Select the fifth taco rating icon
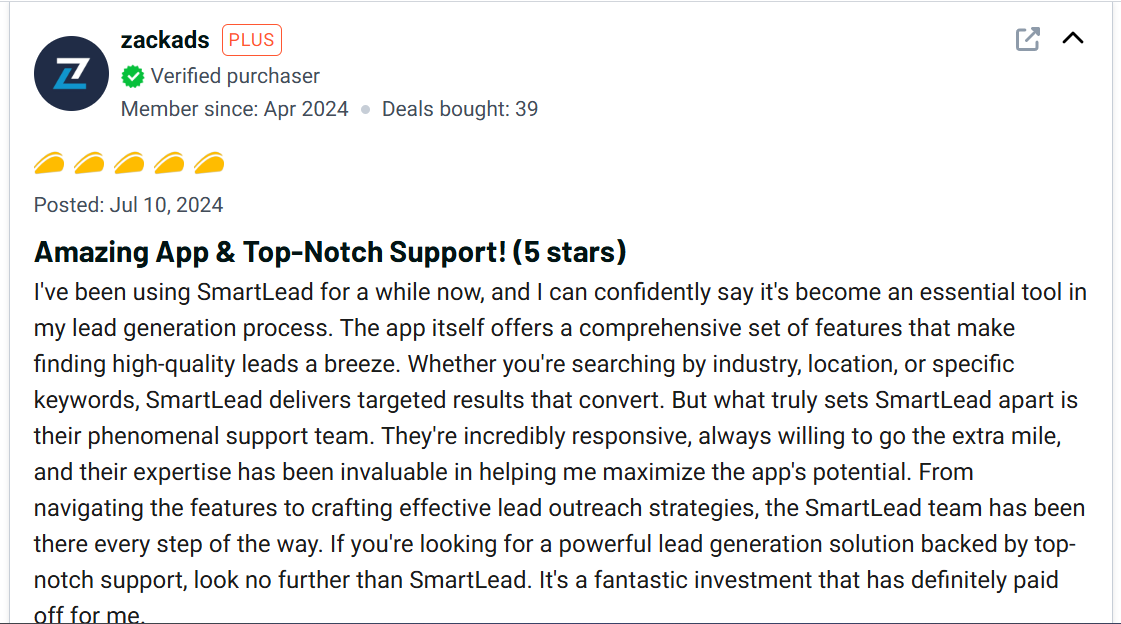The image size is (1121, 624). (209, 163)
